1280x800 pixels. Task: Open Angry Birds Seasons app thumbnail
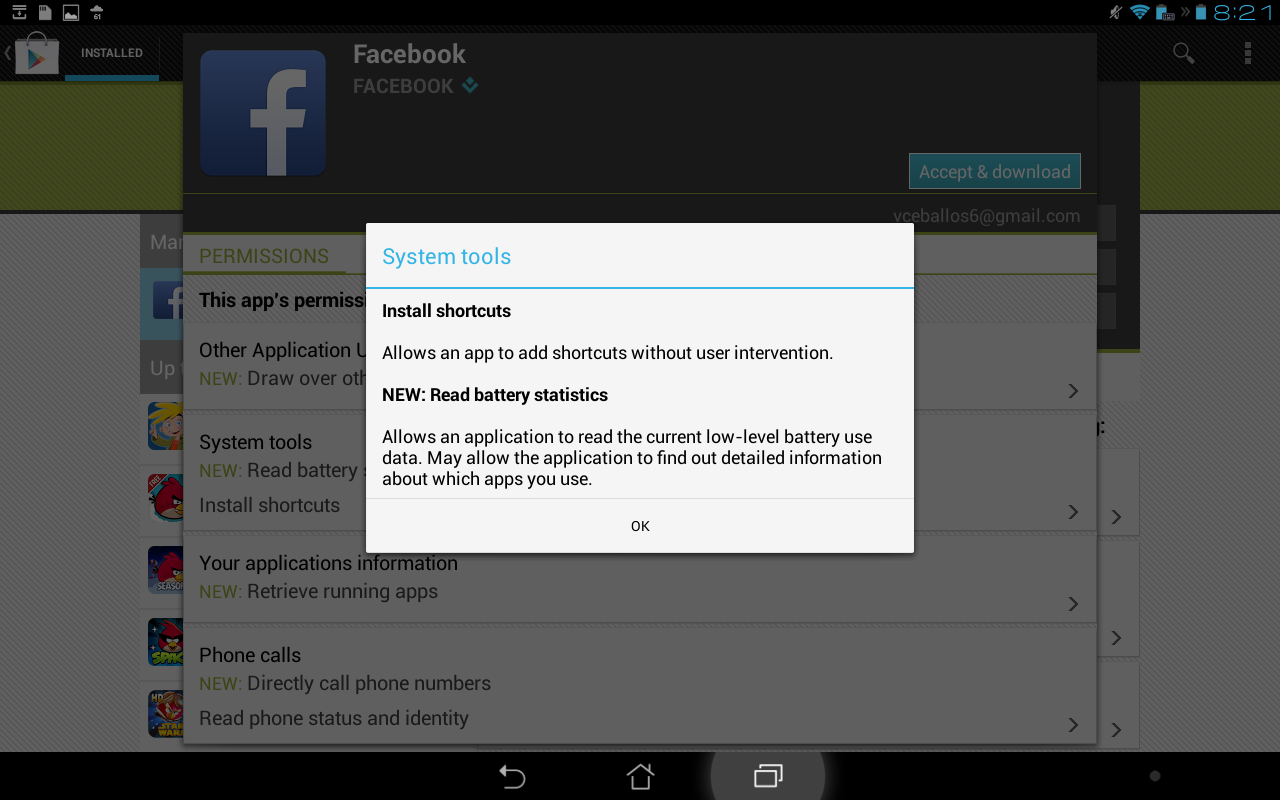click(166, 570)
